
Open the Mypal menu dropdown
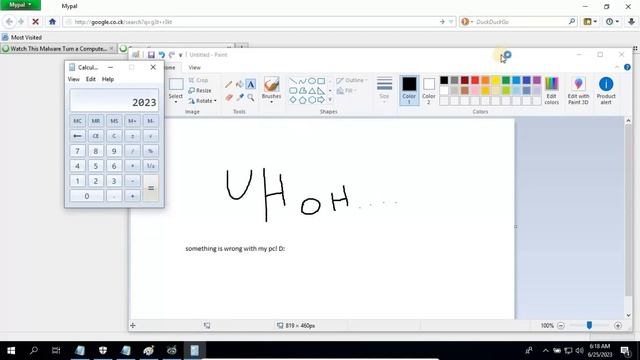click(20, 5)
